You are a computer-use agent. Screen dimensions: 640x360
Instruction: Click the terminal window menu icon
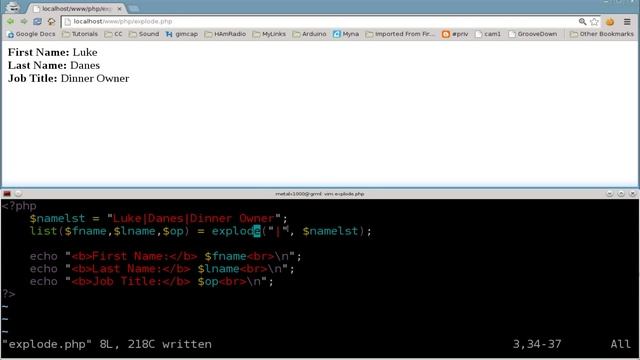[7, 194]
